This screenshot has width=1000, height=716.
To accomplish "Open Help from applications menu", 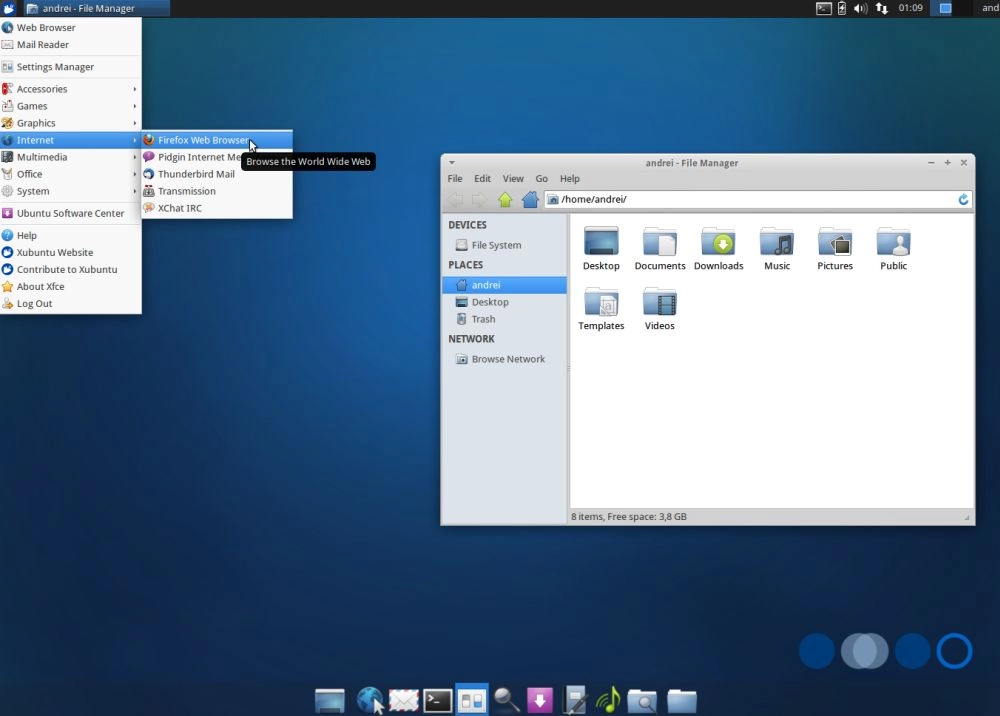I will click(70, 235).
